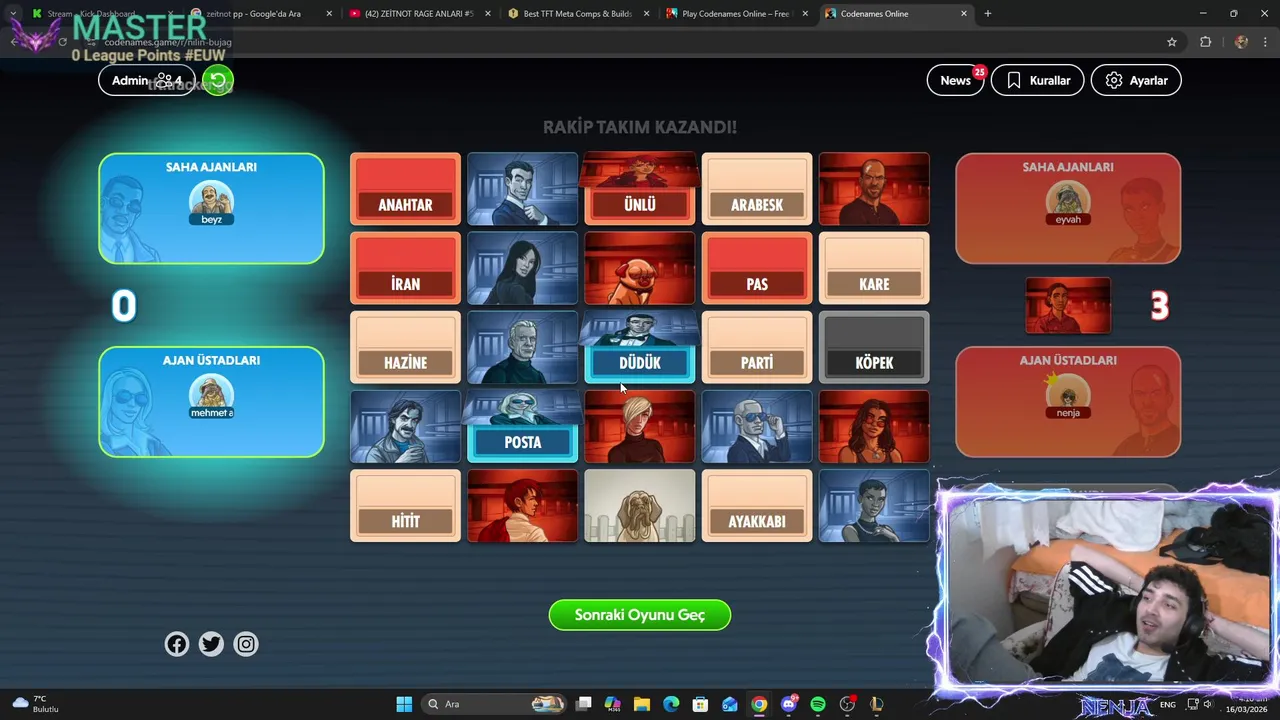Open the Chrome profile avatar
The width and height of the screenshot is (1280, 720).
[1241, 42]
